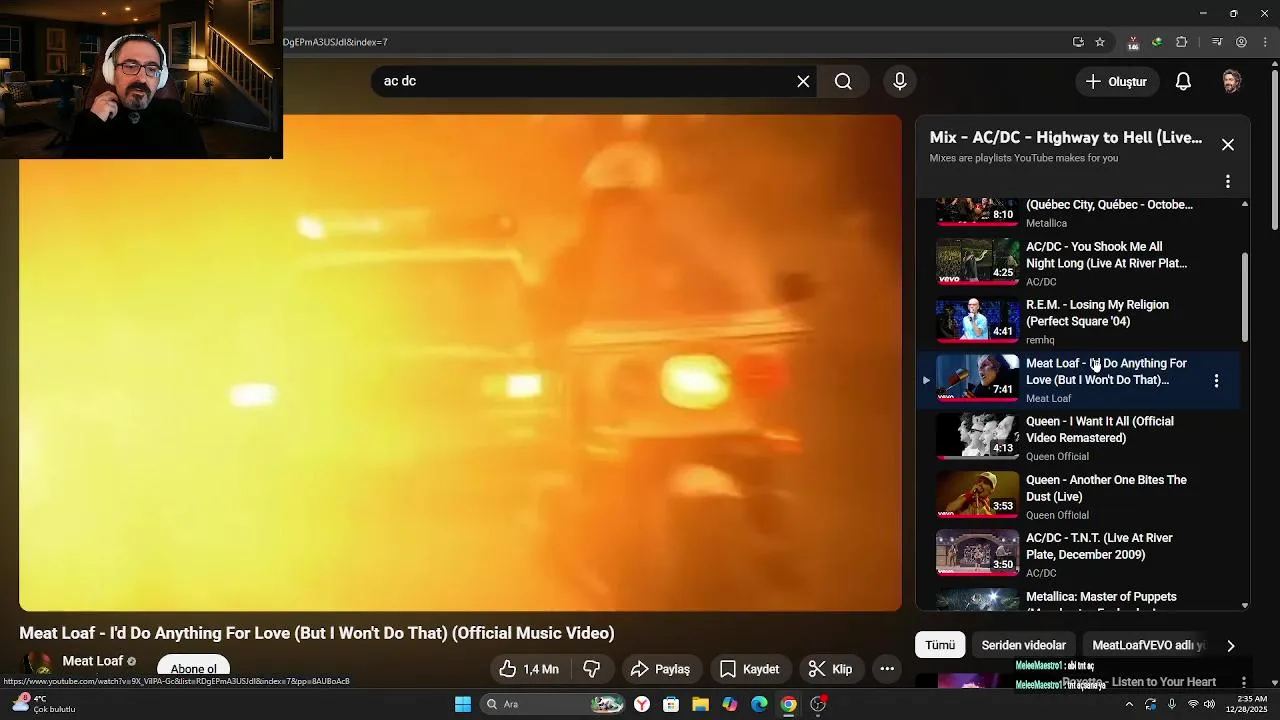
Task: Play R.E.M. Losing My Religion thumbnail
Action: click(x=977, y=321)
